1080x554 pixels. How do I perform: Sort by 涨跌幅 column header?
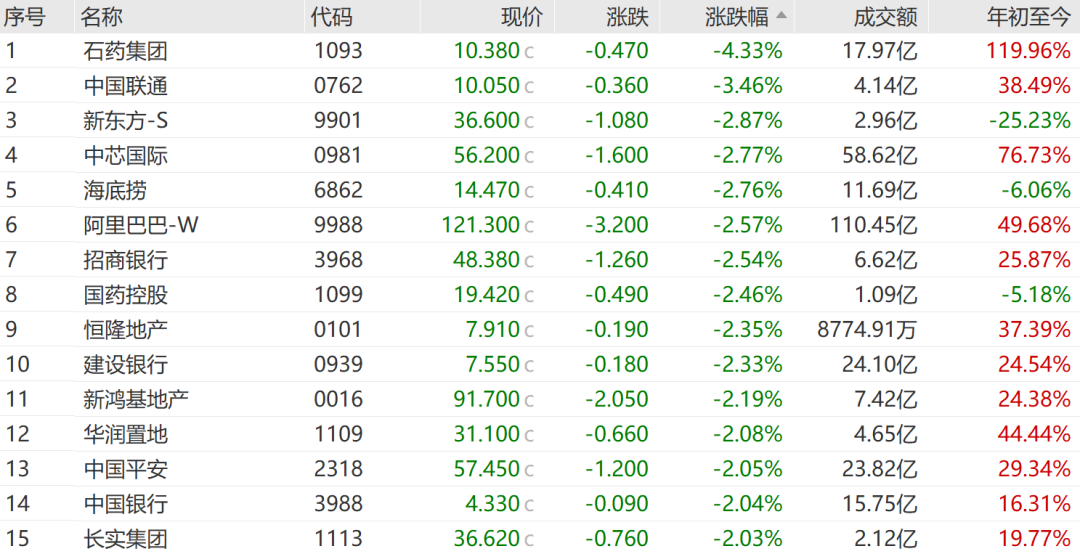point(736,17)
